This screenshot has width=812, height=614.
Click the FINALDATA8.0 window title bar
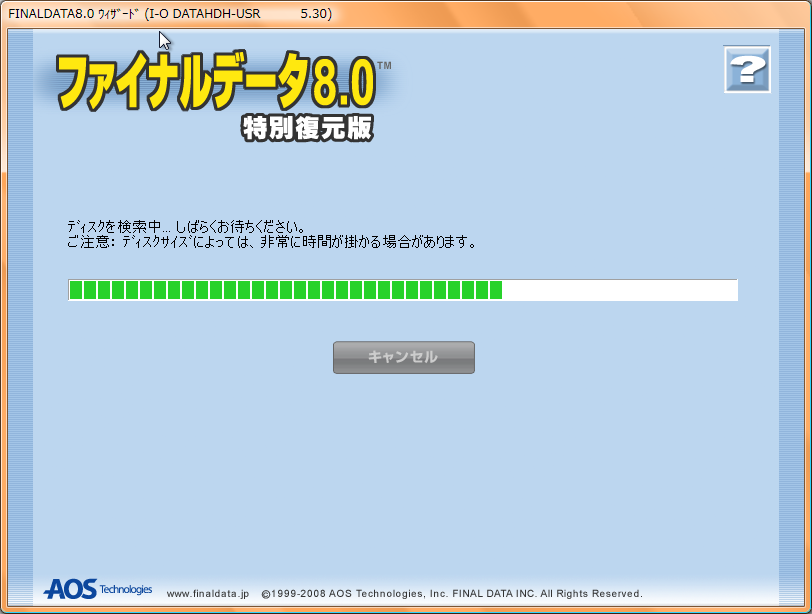(406, 13)
